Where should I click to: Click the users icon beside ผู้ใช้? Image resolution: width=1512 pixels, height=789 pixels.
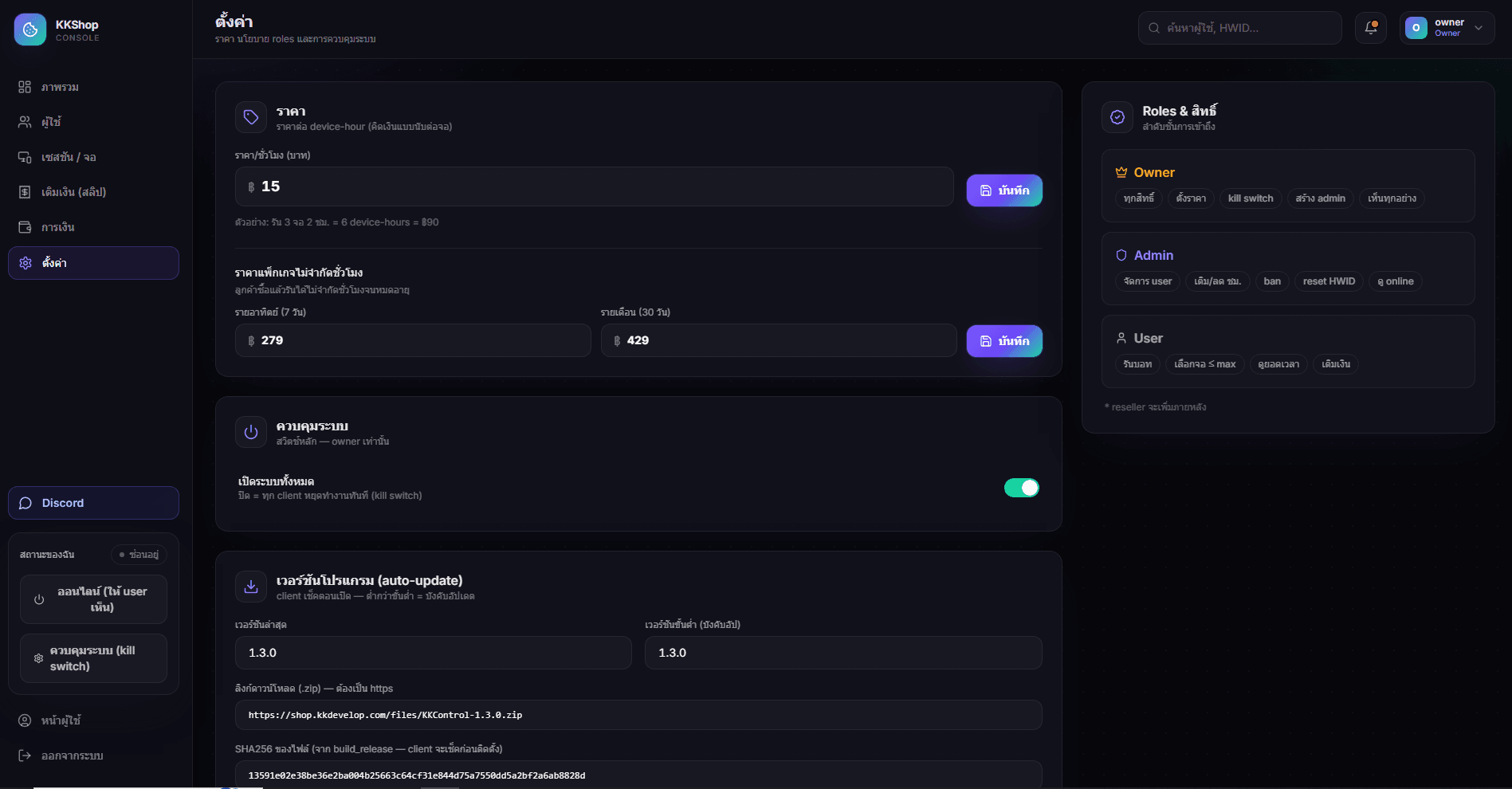pos(25,122)
